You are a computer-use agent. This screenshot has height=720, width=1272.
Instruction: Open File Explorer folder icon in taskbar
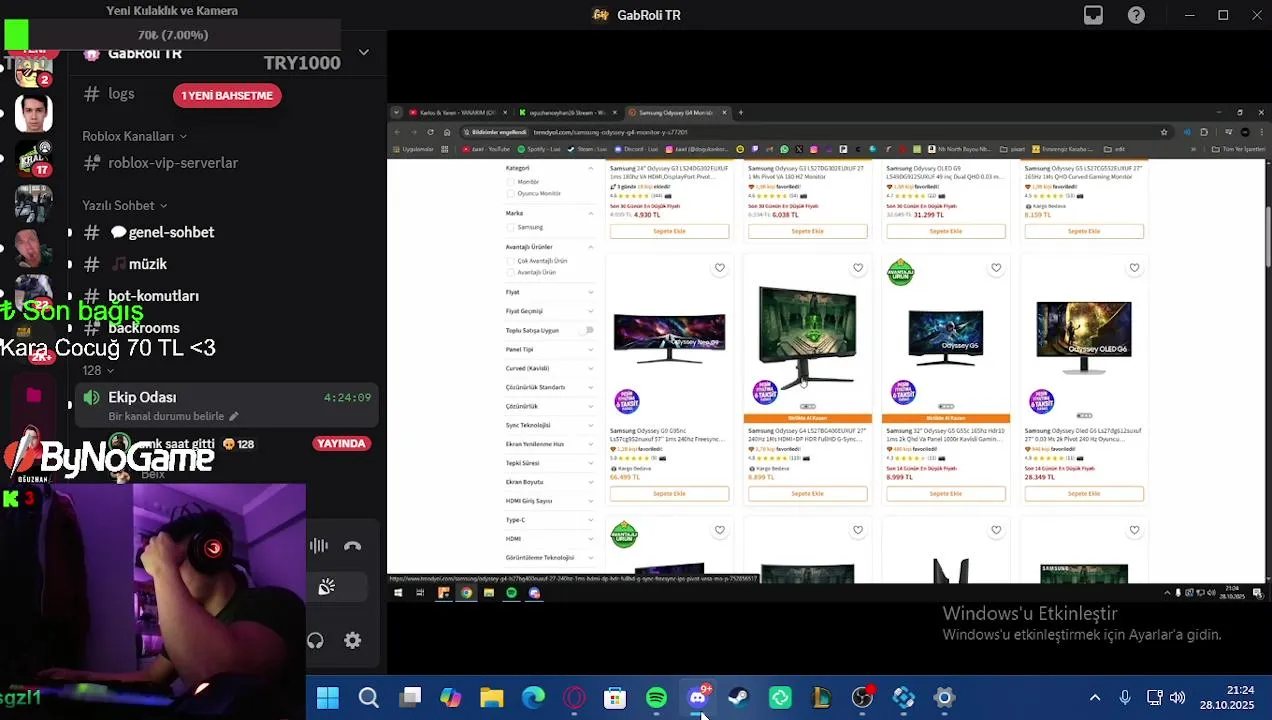coord(492,698)
